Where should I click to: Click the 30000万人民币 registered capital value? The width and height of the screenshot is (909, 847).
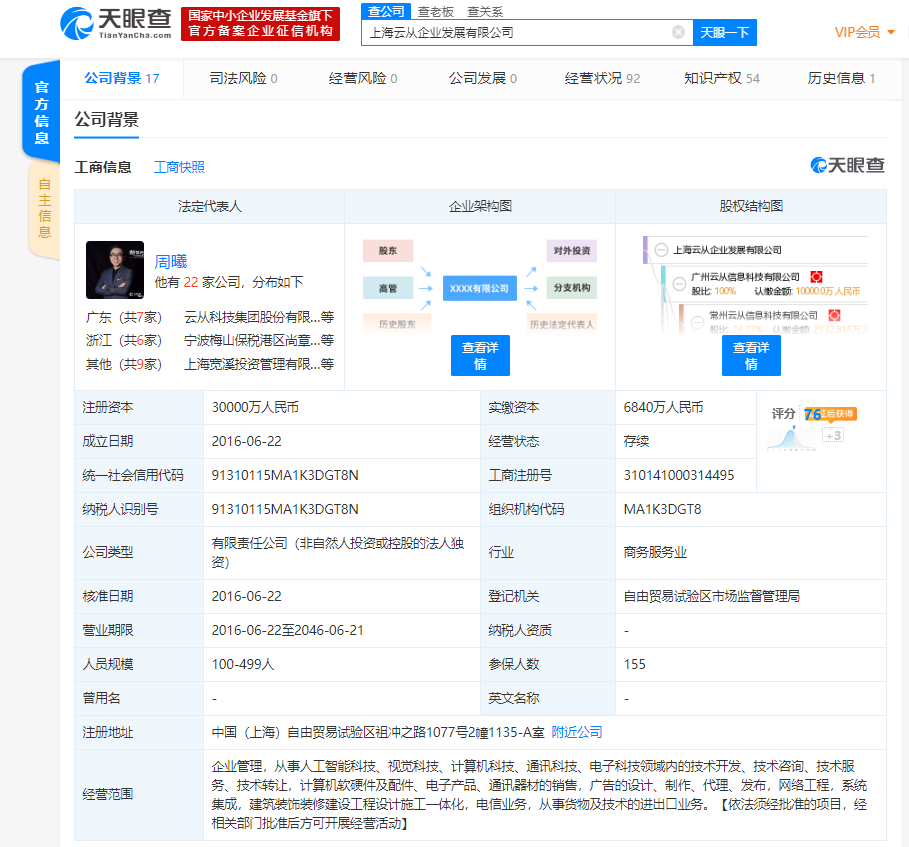pos(255,408)
